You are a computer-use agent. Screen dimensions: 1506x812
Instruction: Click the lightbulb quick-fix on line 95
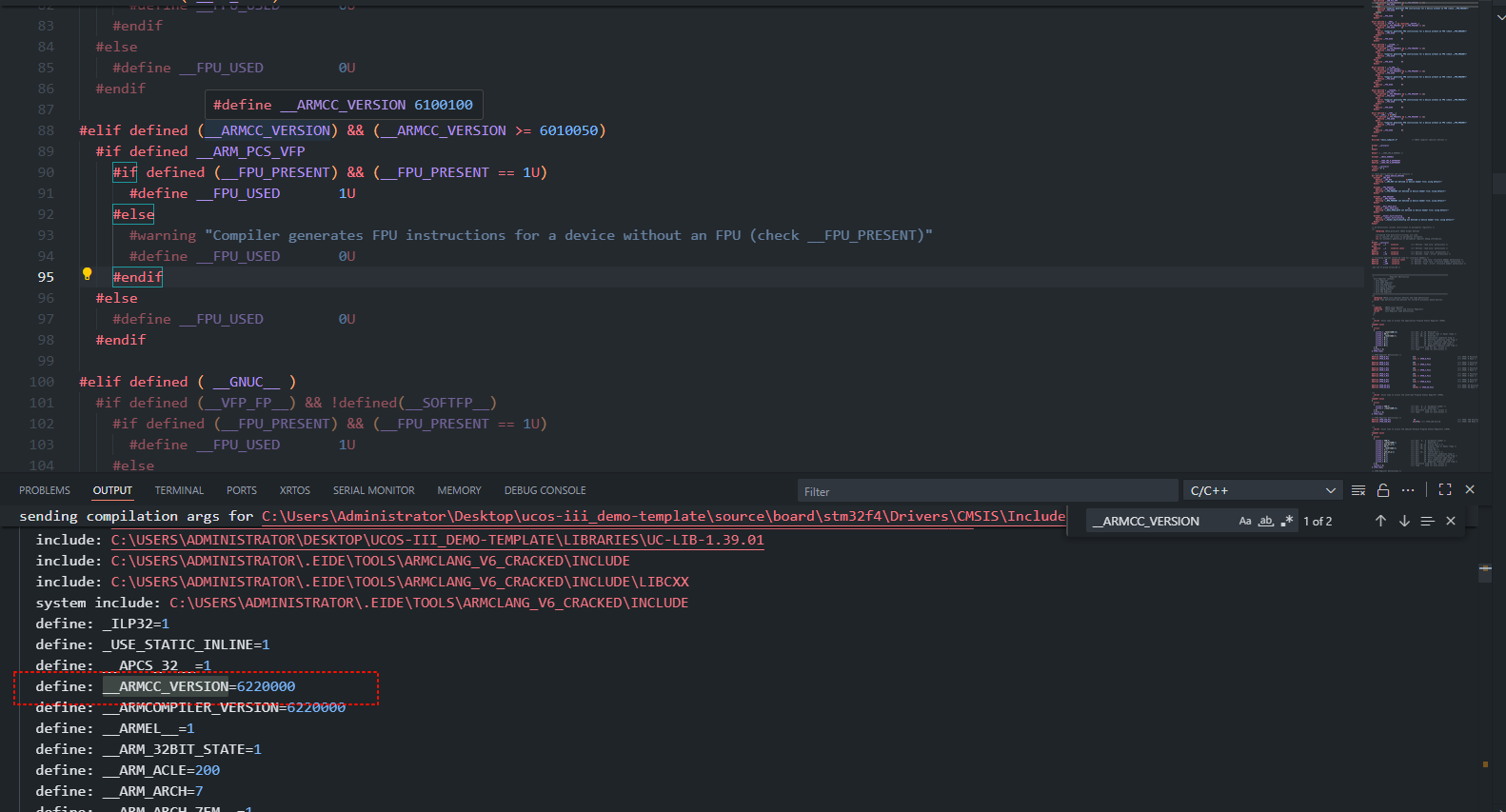pos(87,274)
